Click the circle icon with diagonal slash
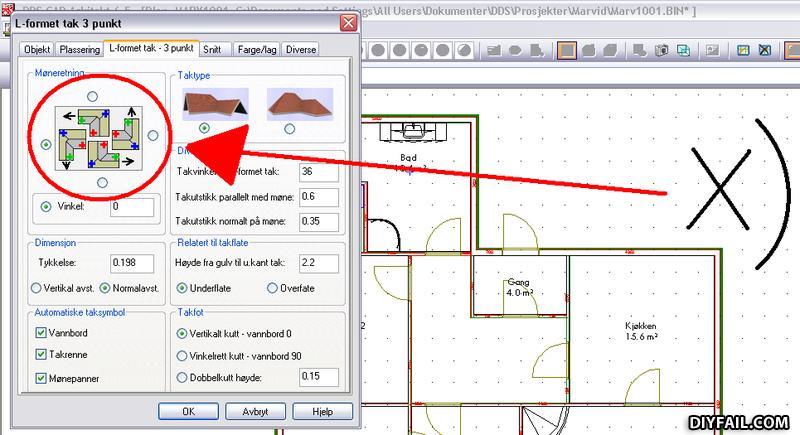800x435 pixels. [464, 50]
